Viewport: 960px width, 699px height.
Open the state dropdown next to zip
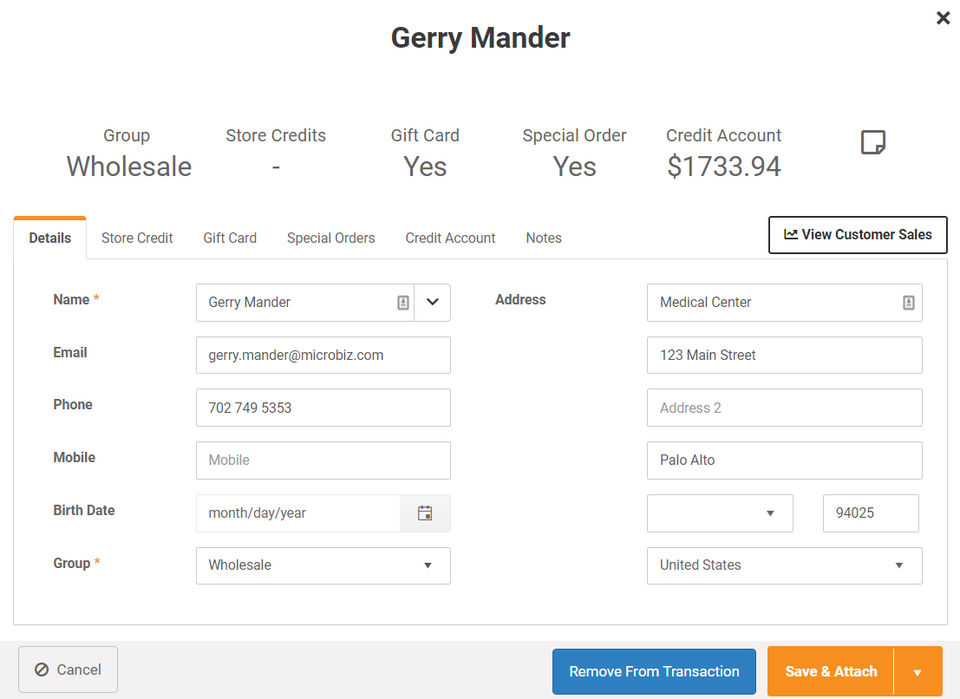[x=720, y=513]
